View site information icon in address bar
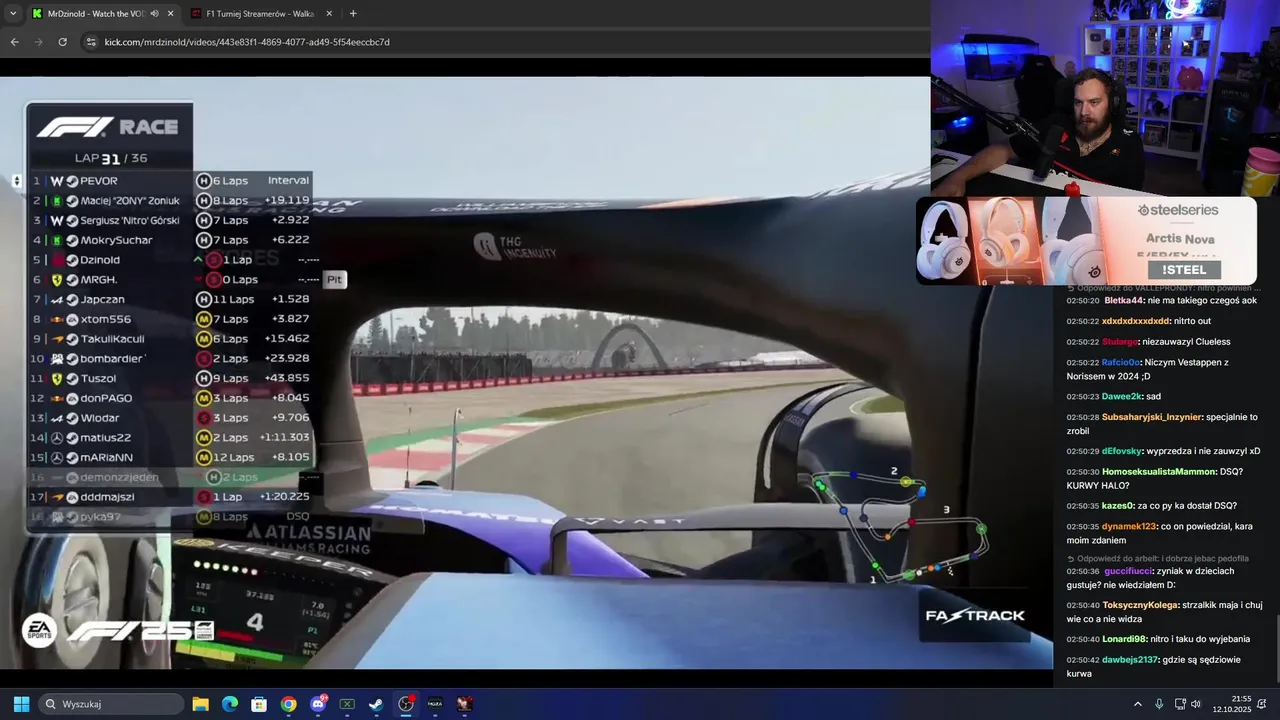 (91, 42)
